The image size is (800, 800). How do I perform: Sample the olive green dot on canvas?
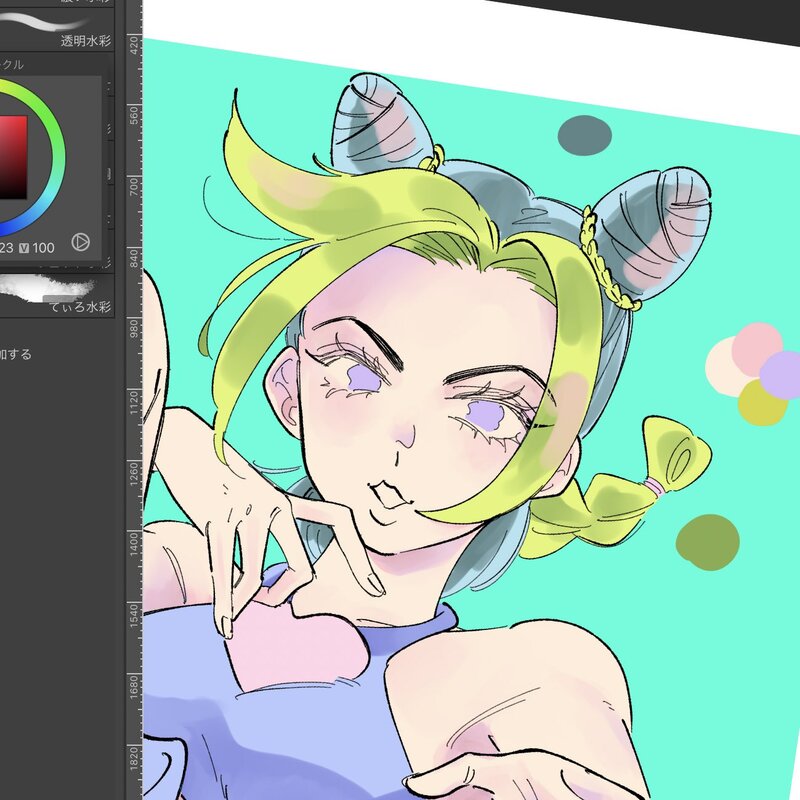[708, 542]
